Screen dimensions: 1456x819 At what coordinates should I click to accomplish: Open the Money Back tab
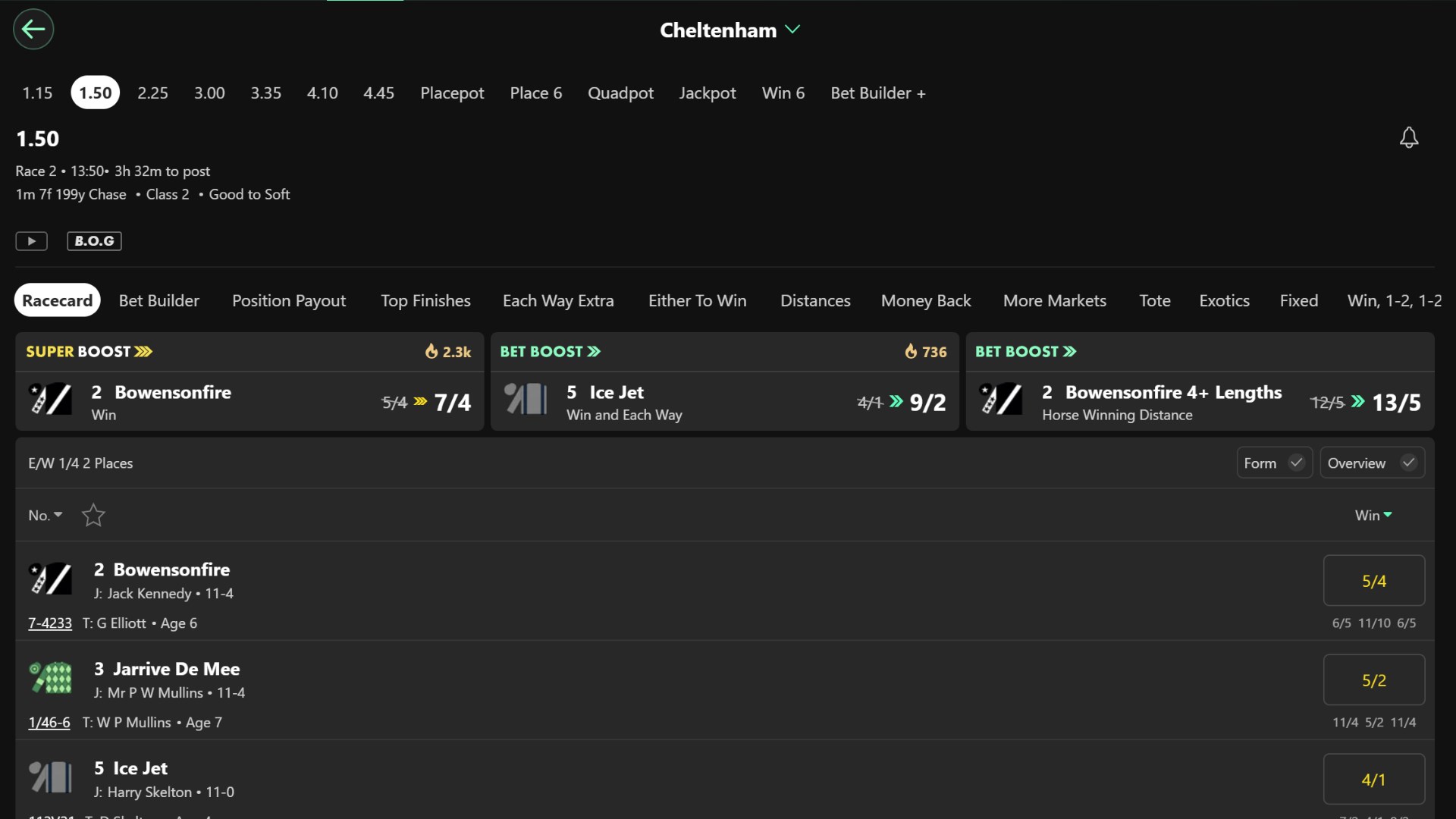(x=926, y=300)
